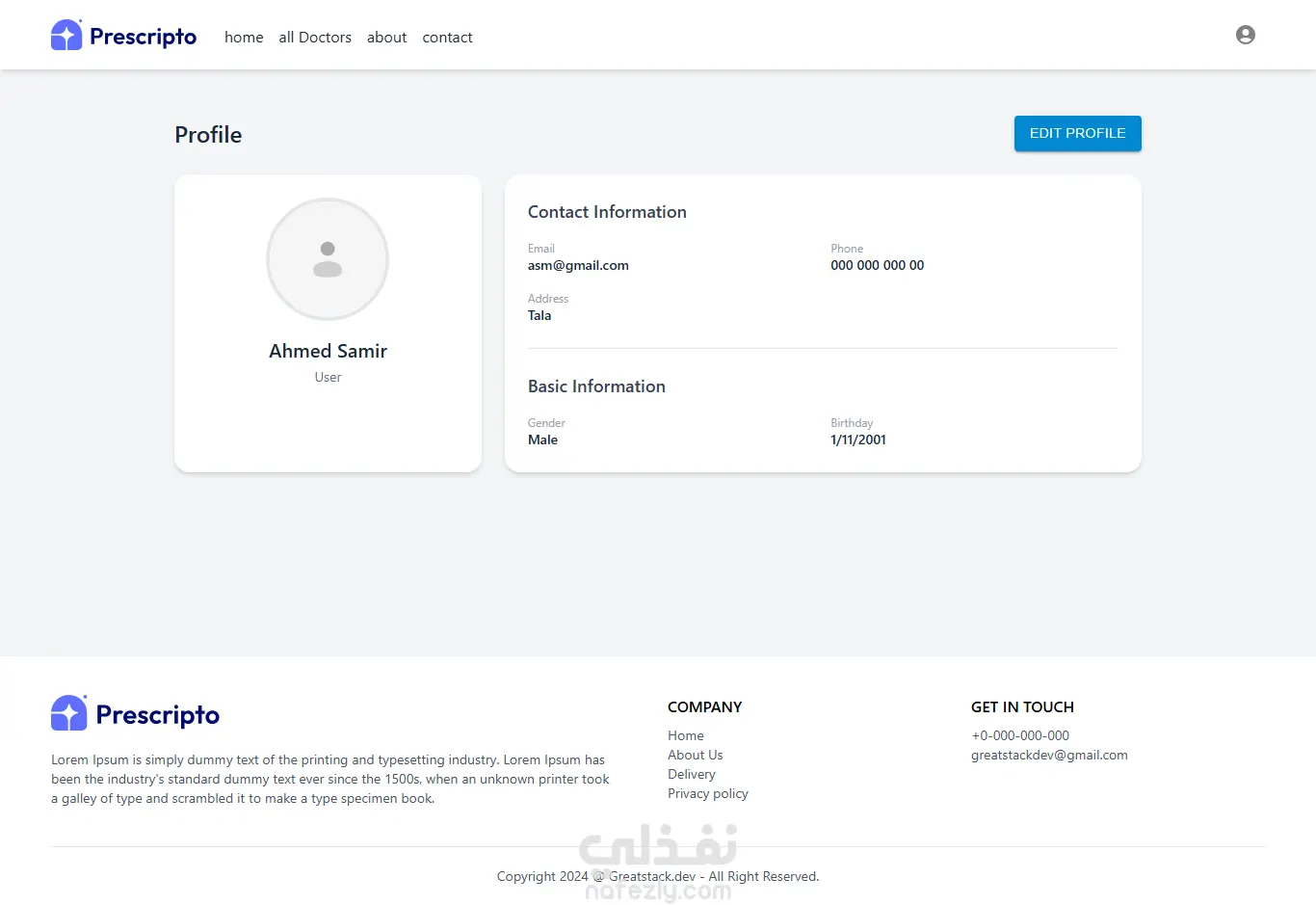Click the footer Delivery link
This screenshot has width=1316, height=905.
point(692,774)
